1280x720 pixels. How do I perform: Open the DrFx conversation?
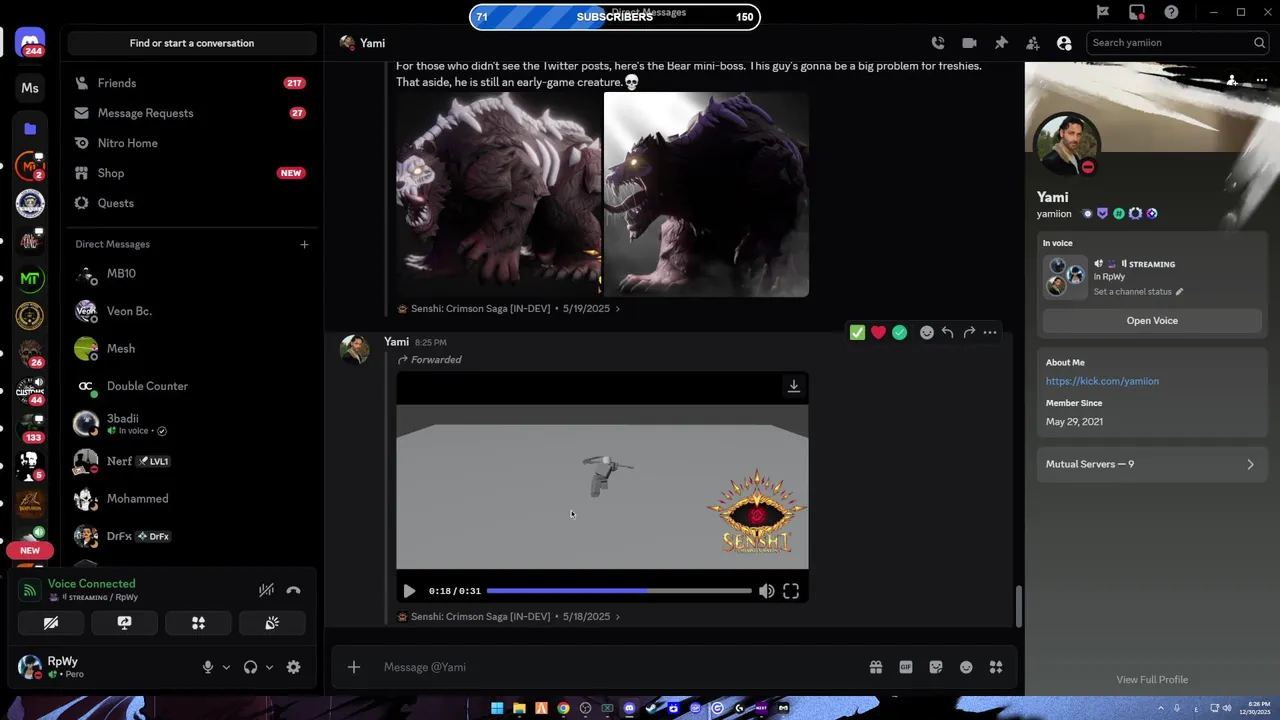coord(192,536)
